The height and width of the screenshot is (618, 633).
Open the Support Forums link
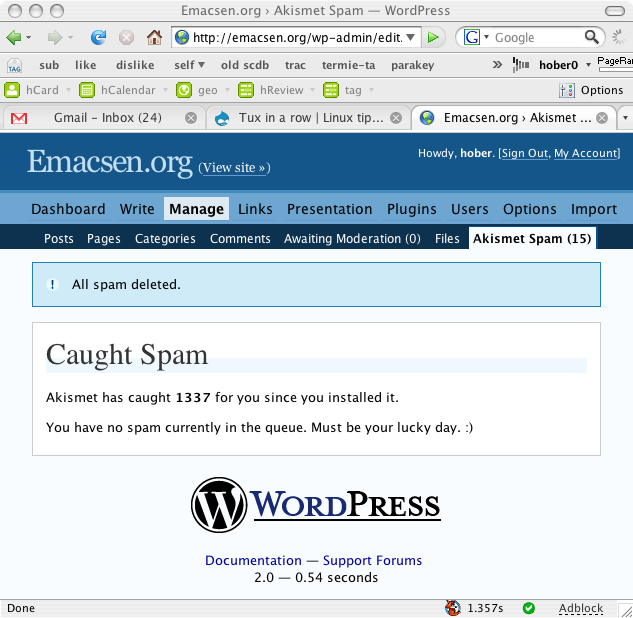point(372,560)
